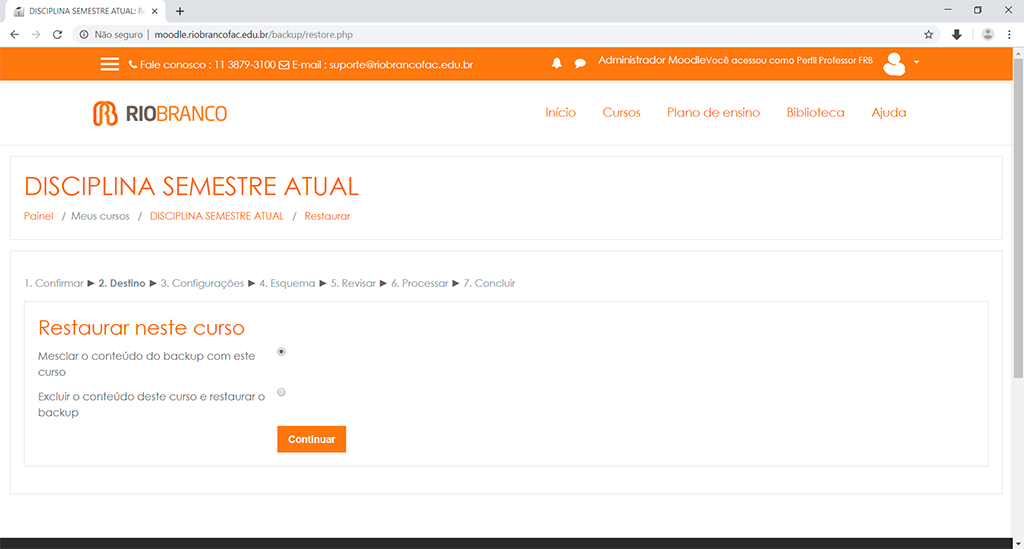
Task: Click the Administrador Moodle user name
Action: point(652,60)
